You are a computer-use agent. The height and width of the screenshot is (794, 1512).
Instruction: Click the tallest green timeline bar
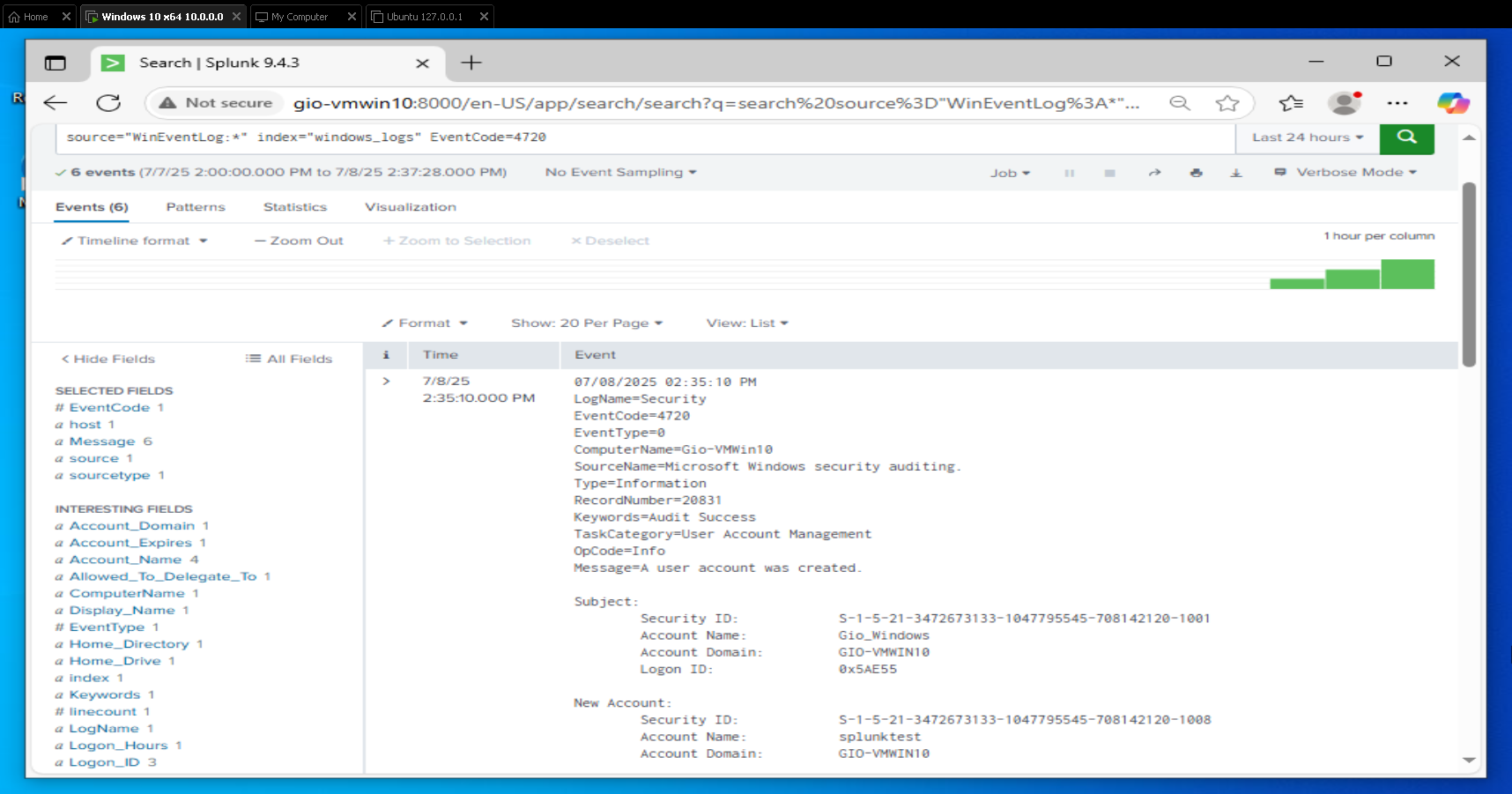pos(1407,274)
